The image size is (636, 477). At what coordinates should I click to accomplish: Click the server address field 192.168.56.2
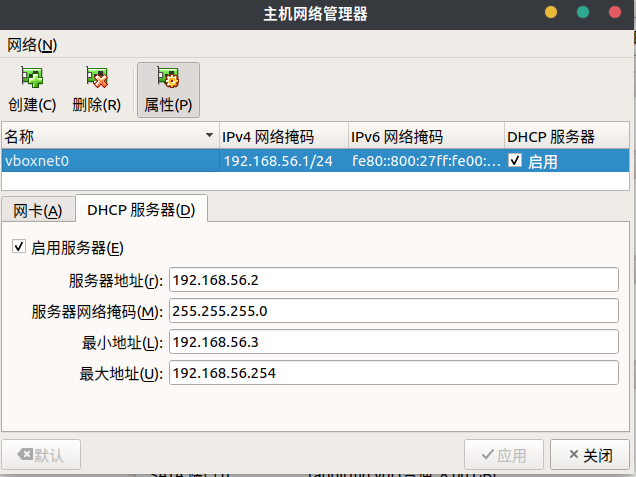[394, 279]
